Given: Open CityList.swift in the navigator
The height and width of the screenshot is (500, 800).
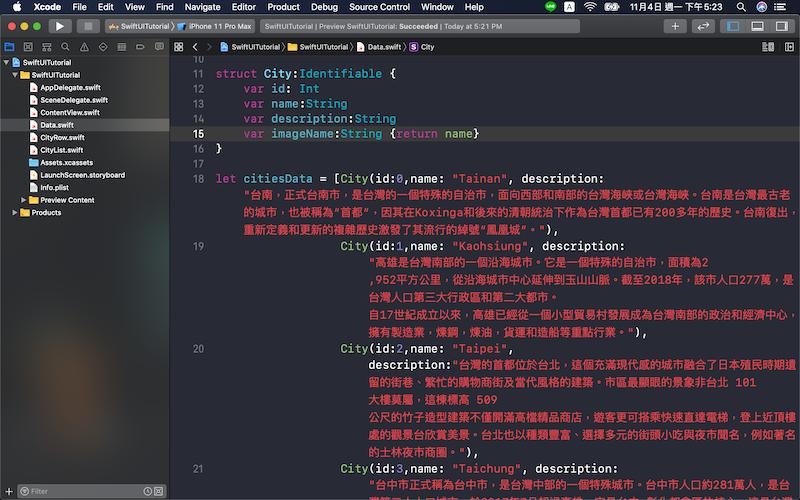Looking at the screenshot, I should coord(62,150).
